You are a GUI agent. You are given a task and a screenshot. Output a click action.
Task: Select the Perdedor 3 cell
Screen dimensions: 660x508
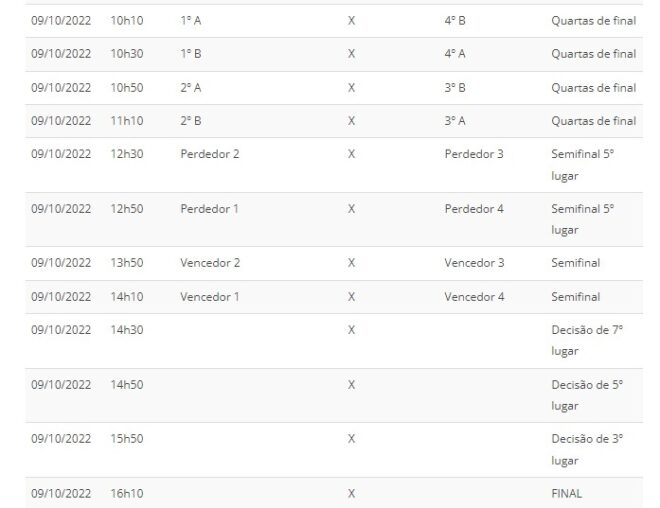474,154
